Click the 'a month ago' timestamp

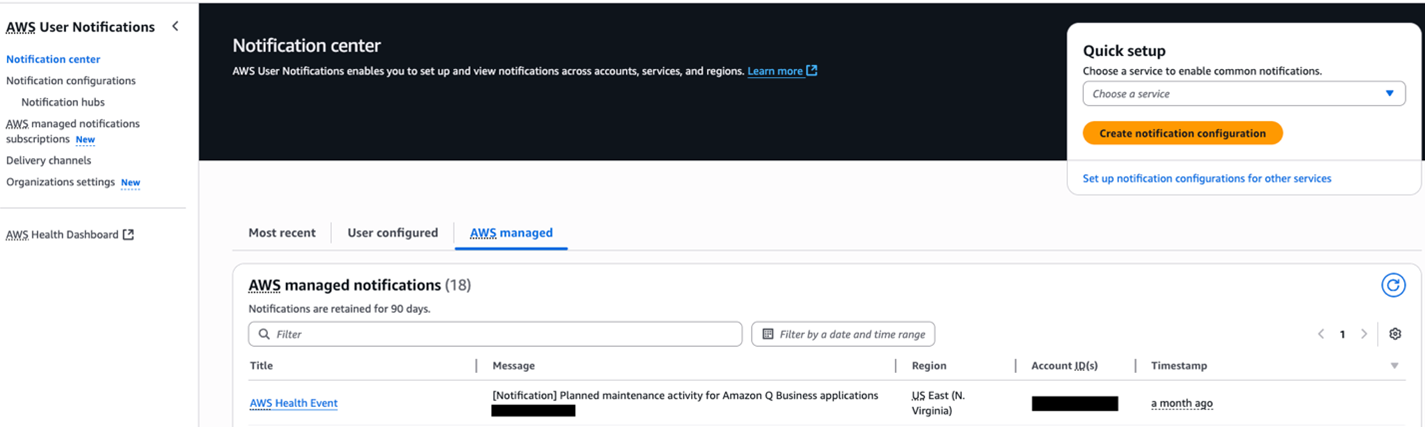coord(1182,403)
